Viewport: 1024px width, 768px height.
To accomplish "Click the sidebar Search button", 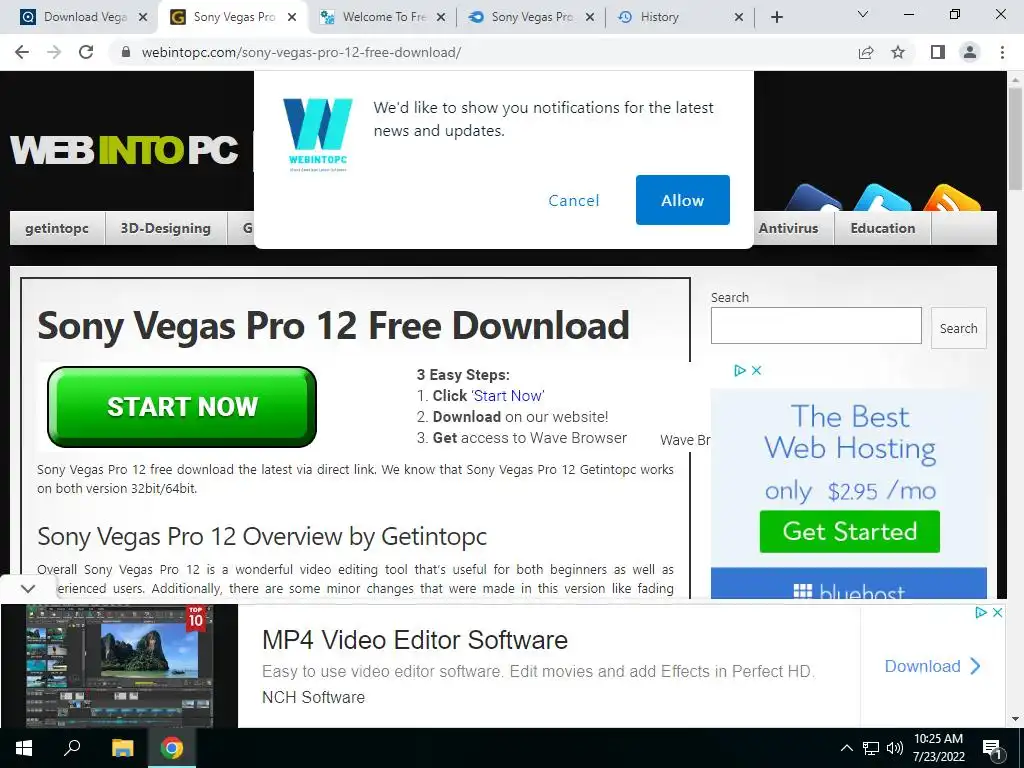I will [x=958, y=328].
